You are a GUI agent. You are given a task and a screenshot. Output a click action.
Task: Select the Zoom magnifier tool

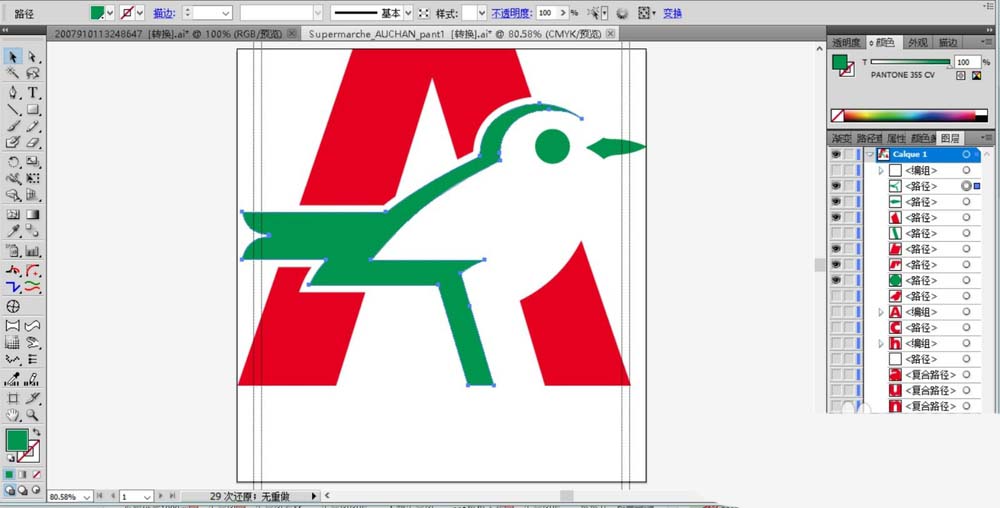pyautogui.click(x=33, y=415)
